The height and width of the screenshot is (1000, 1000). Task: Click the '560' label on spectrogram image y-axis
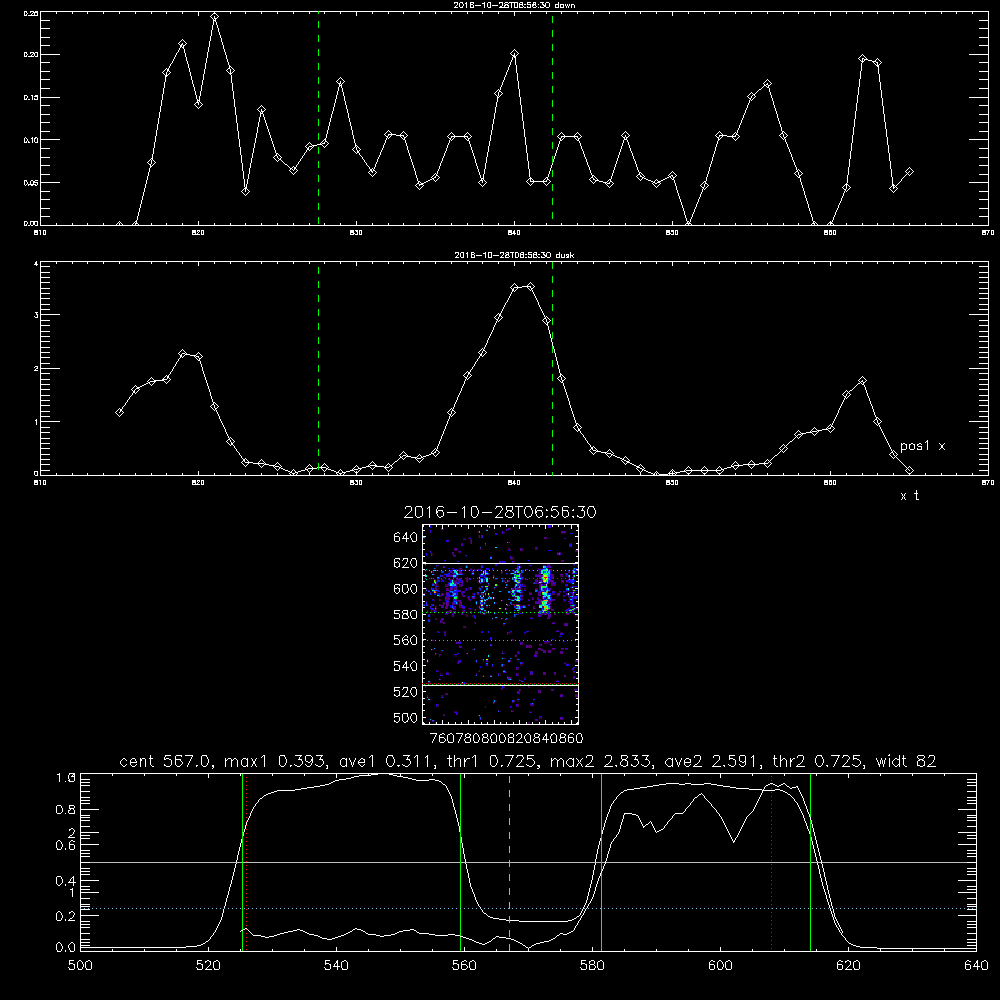point(406,640)
